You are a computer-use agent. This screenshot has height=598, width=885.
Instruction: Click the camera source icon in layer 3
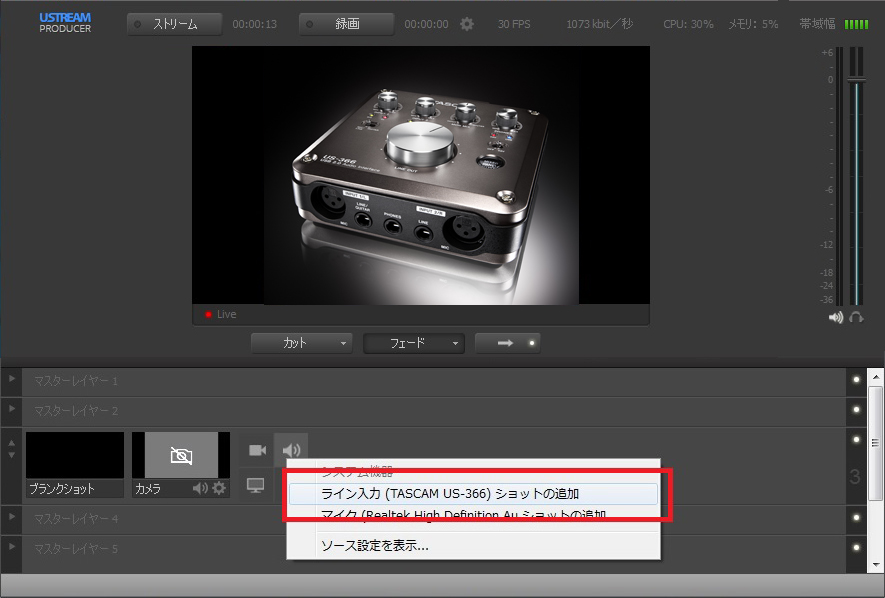click(x=257, y=450)
